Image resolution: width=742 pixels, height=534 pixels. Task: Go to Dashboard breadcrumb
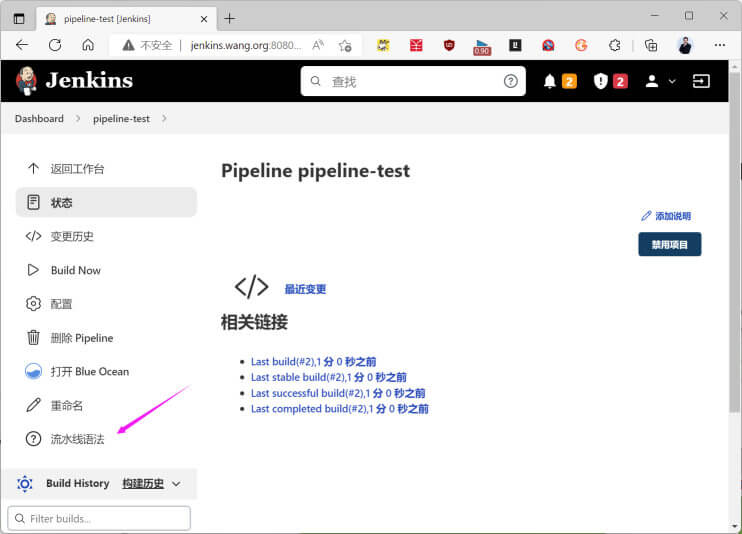pos(39,119)
